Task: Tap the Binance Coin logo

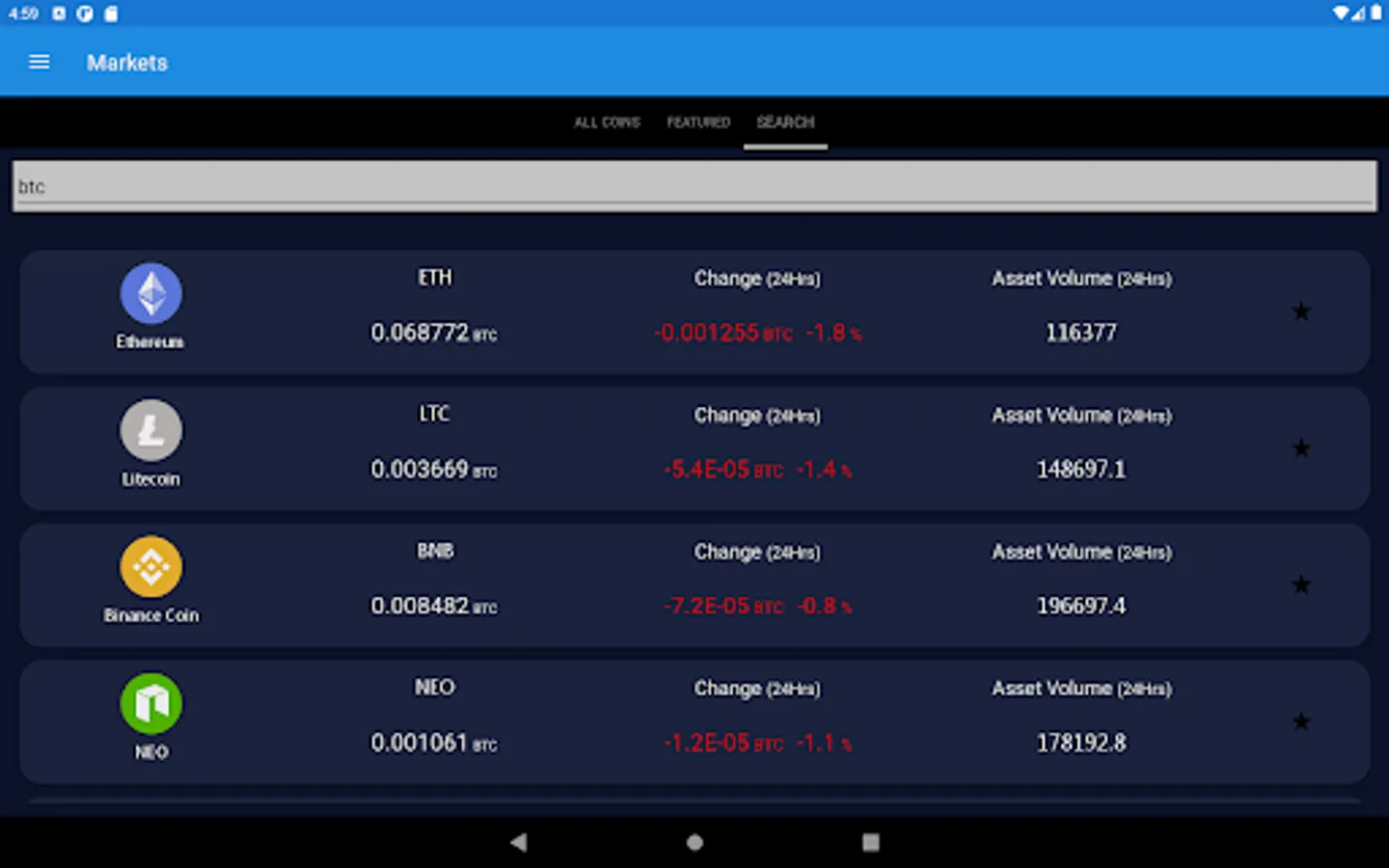Action: (x=151, y=567)
